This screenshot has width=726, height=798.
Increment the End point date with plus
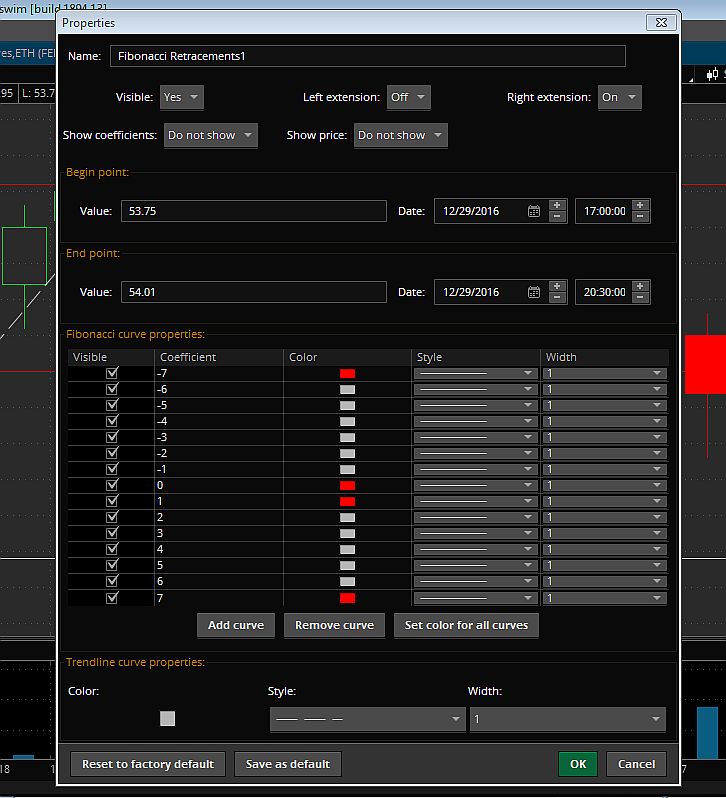pos(557,286)
